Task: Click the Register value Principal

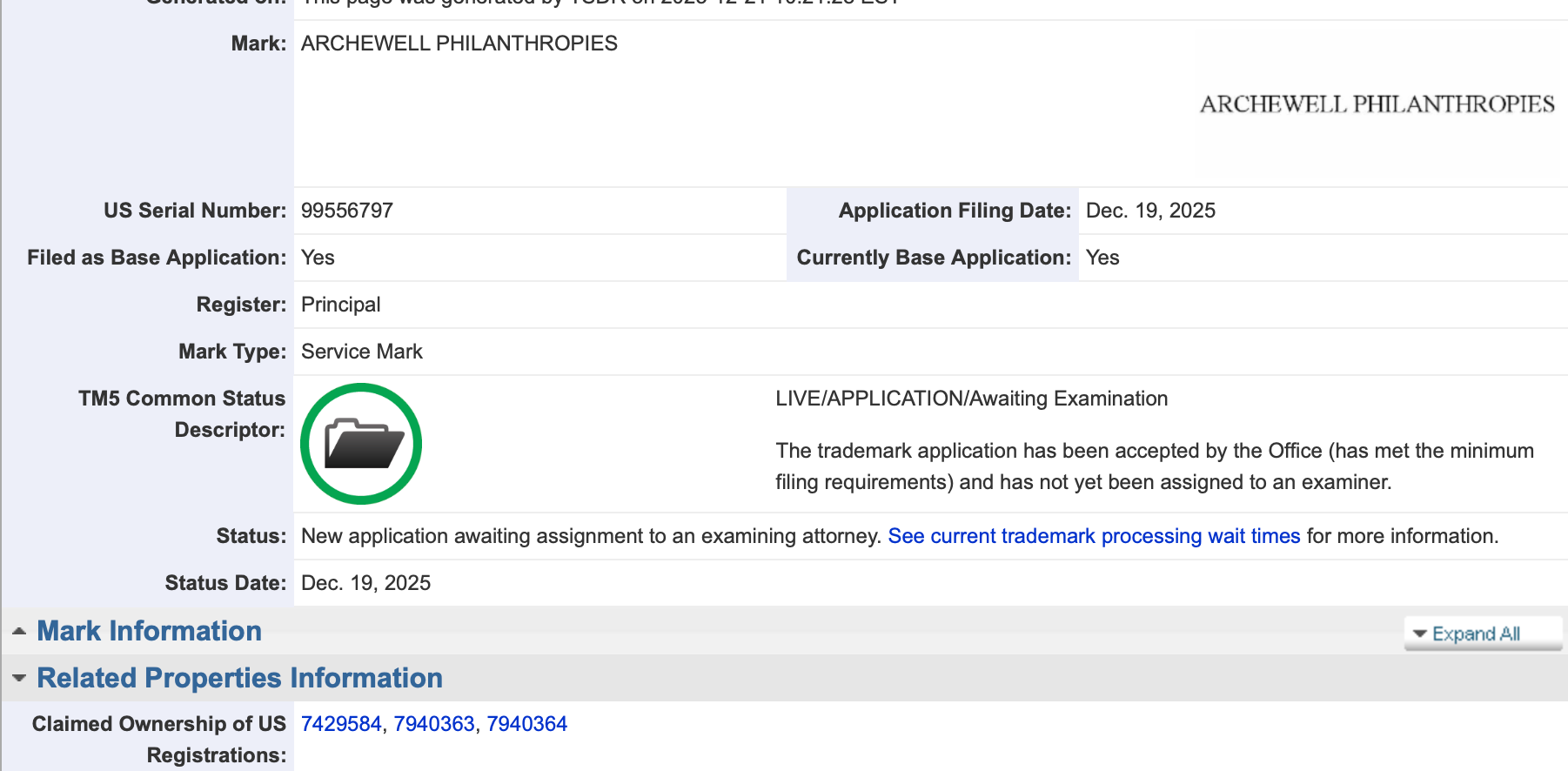Action: (x=340, y=305)
